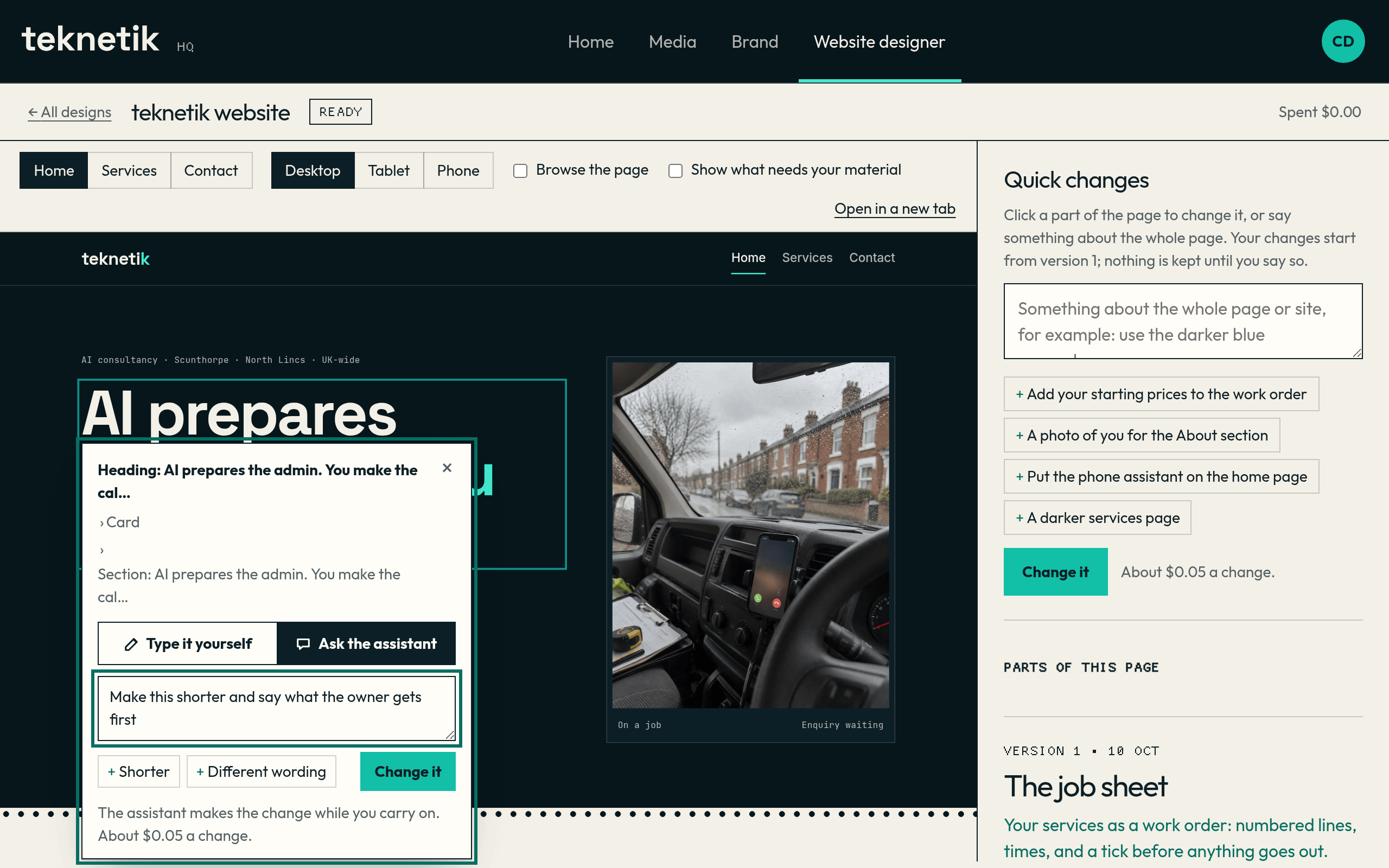Pick the Shorter suggestion chip
This screenshot has width=1389, height=868.
139,771
